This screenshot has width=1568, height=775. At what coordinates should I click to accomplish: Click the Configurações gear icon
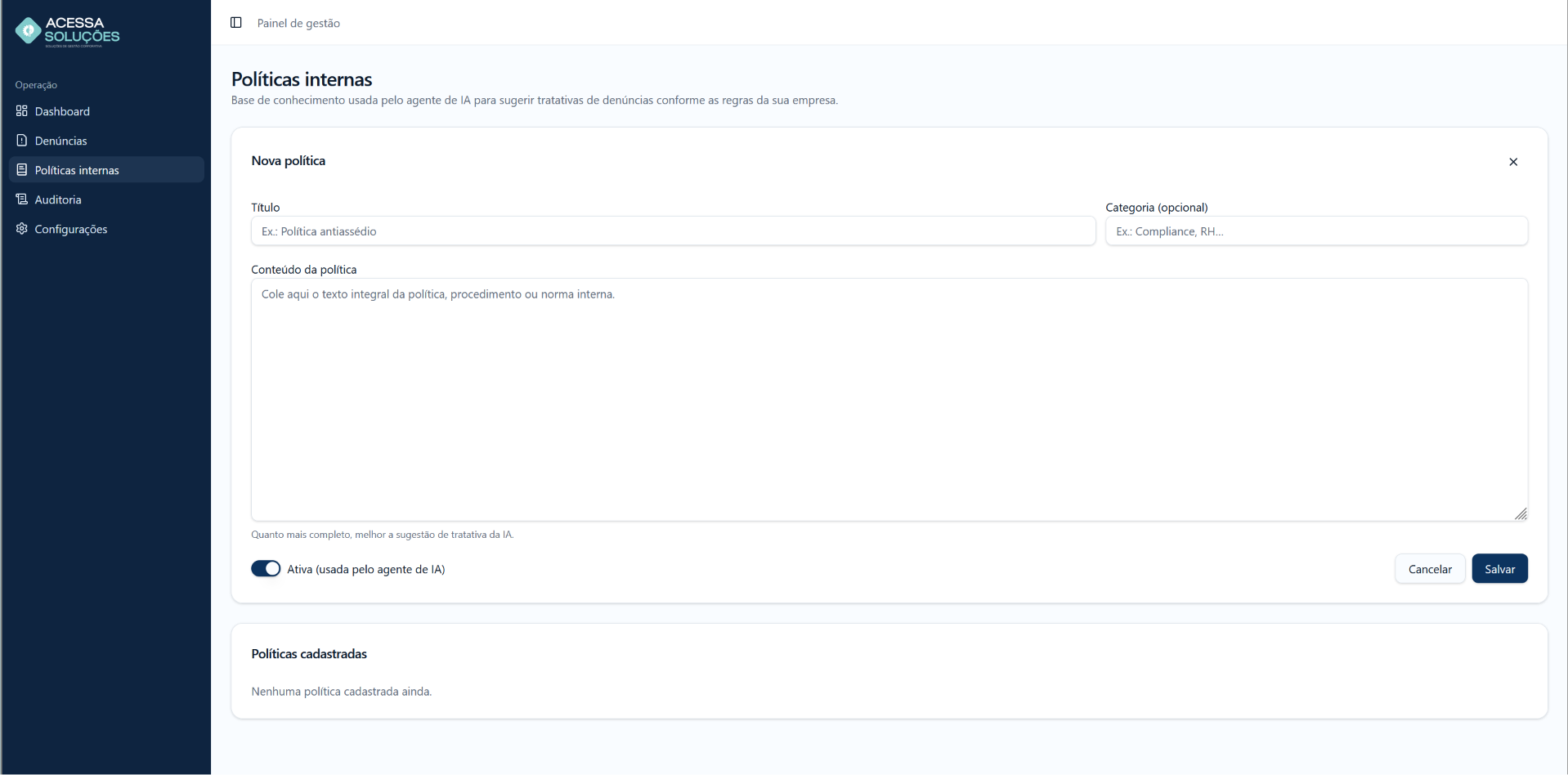click(22, 229)
